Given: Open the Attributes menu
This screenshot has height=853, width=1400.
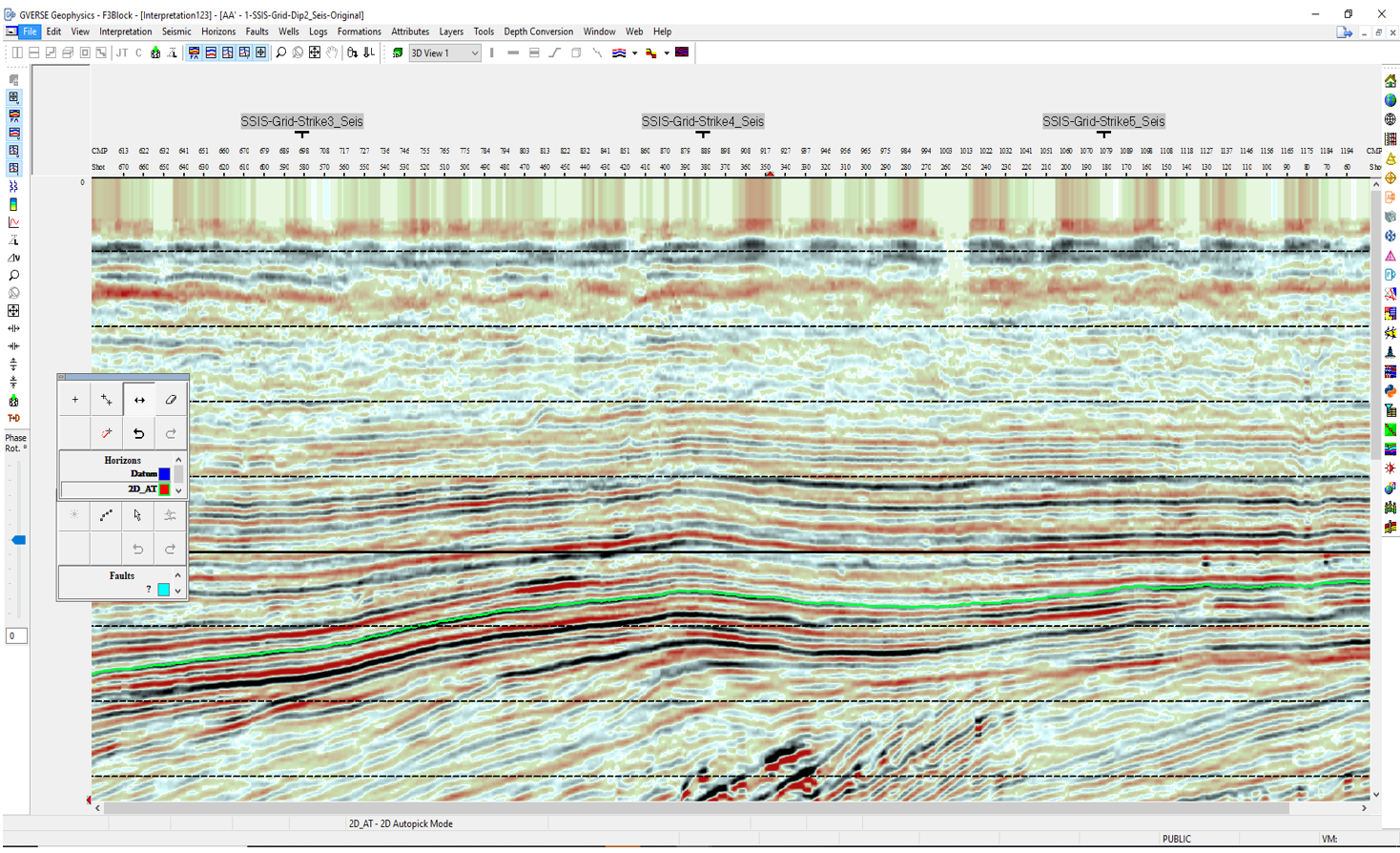Looking at the screenshot, I should (x=410, y=31).
